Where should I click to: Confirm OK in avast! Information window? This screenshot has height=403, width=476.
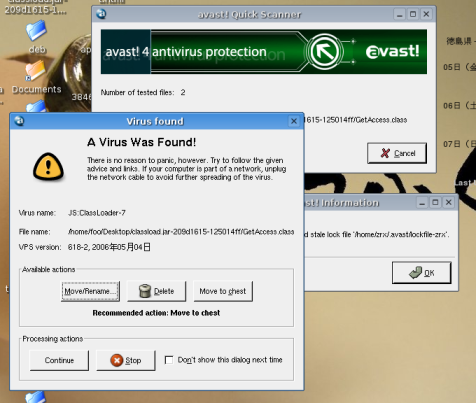tap(422, 273)
